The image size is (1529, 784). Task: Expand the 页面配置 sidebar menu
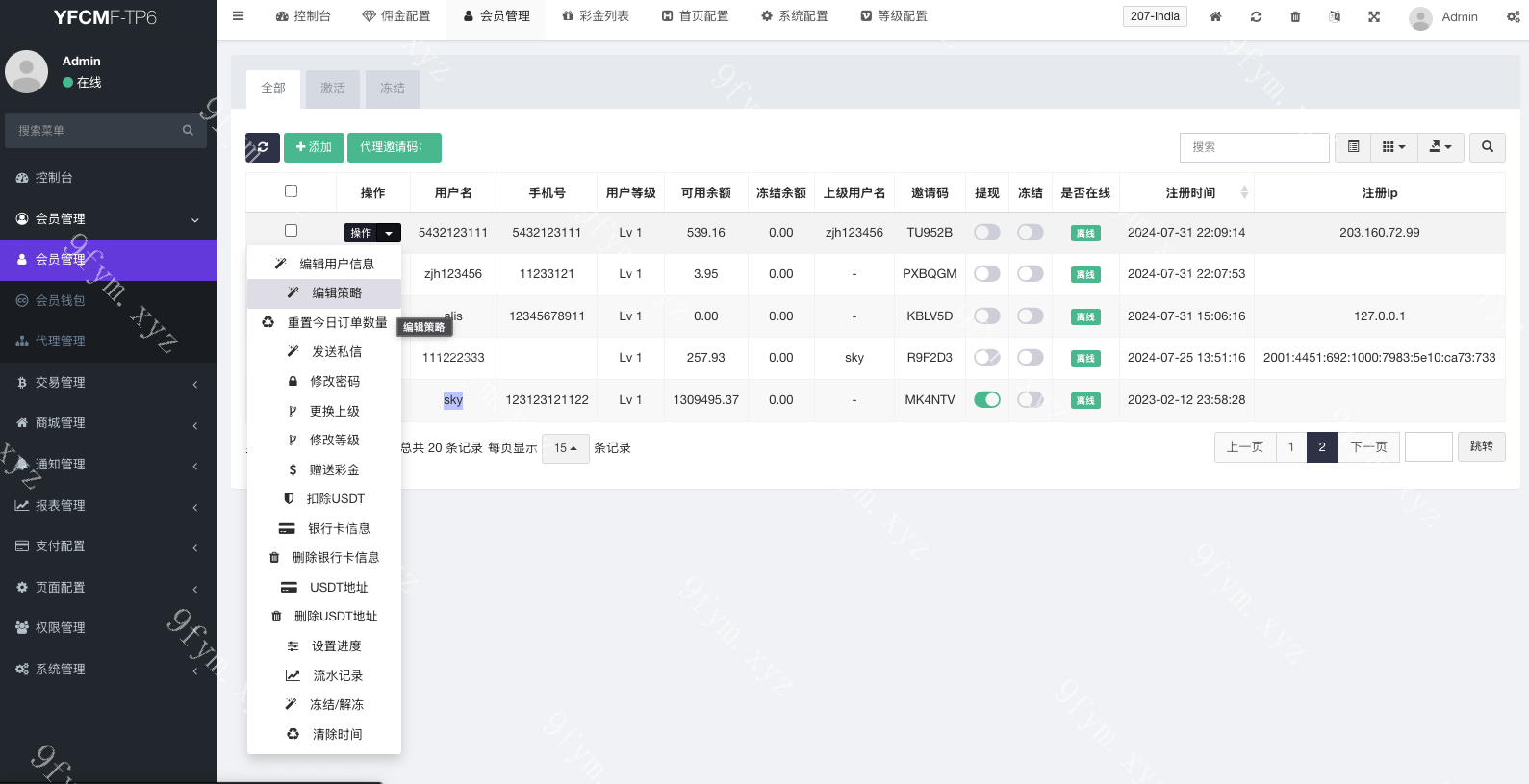click(x=108, y=588)
